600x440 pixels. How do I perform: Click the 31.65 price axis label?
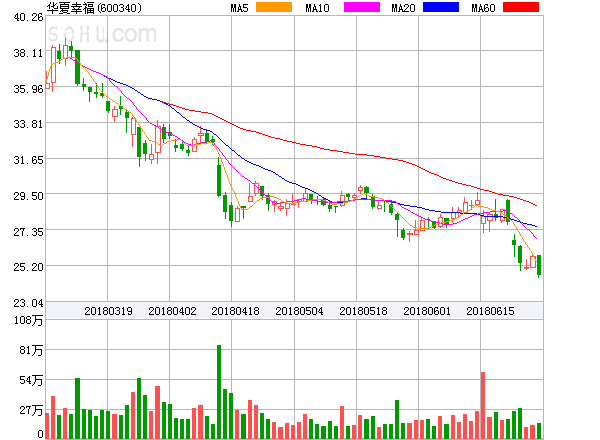point(28,160)
